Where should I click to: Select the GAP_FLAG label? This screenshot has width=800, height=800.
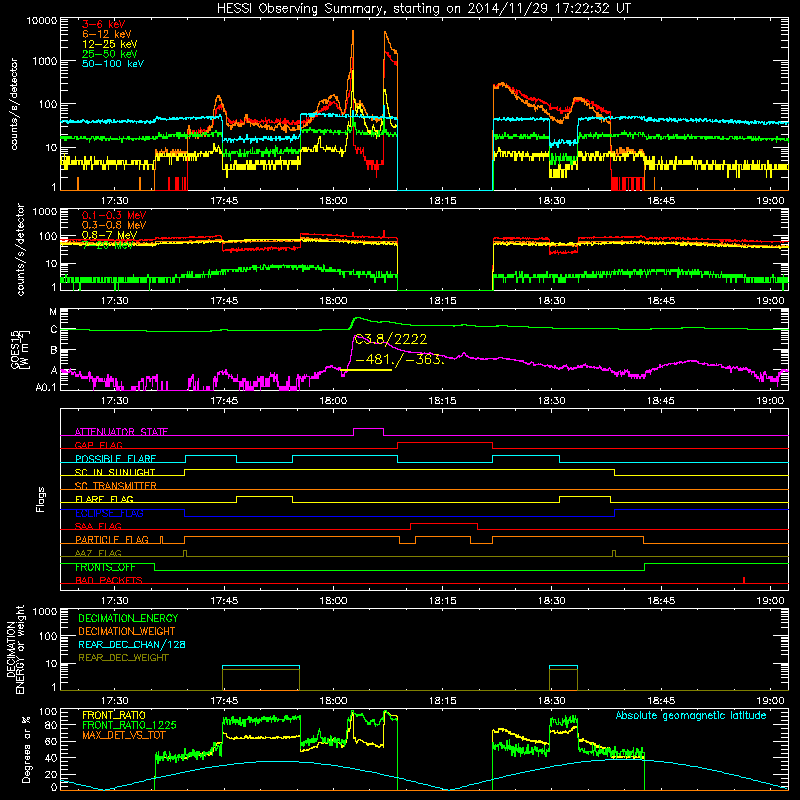pyautogui.click(x=98, y=445)
